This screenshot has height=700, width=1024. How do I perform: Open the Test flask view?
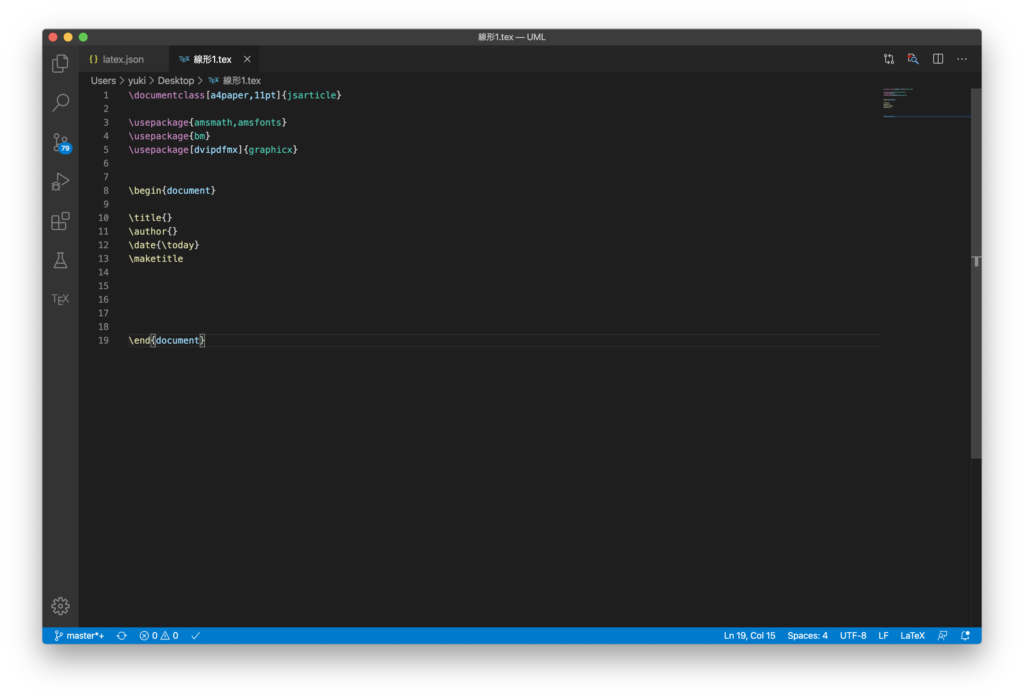click(x=60, y=260)
